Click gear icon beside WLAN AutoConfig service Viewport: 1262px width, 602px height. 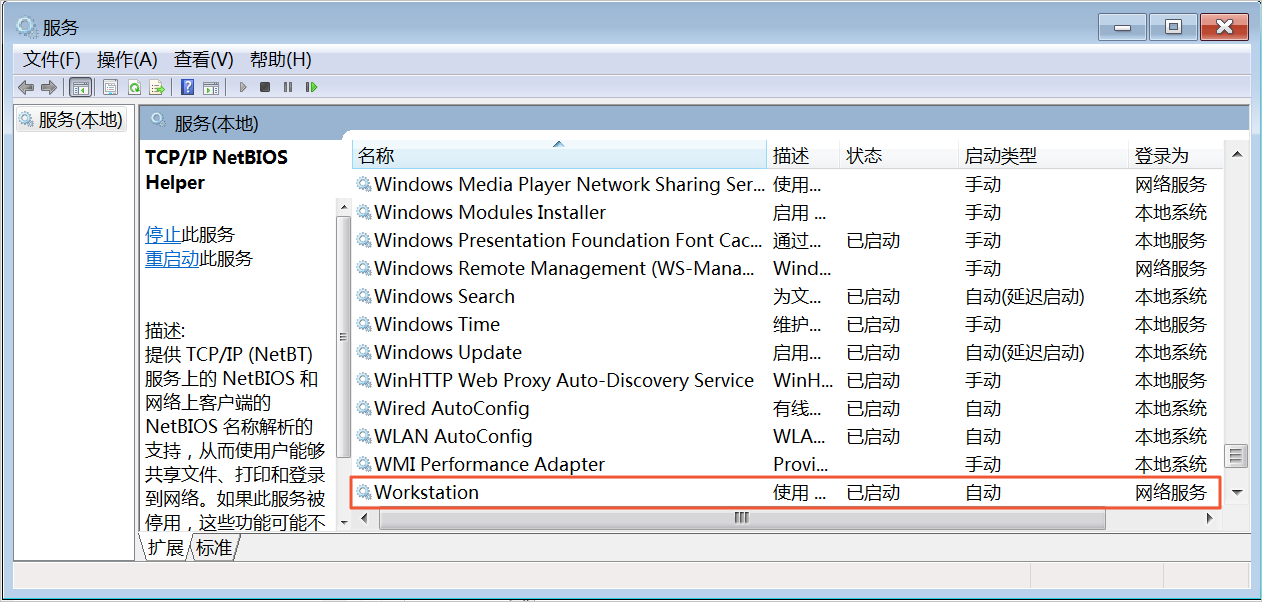(364, 436)
